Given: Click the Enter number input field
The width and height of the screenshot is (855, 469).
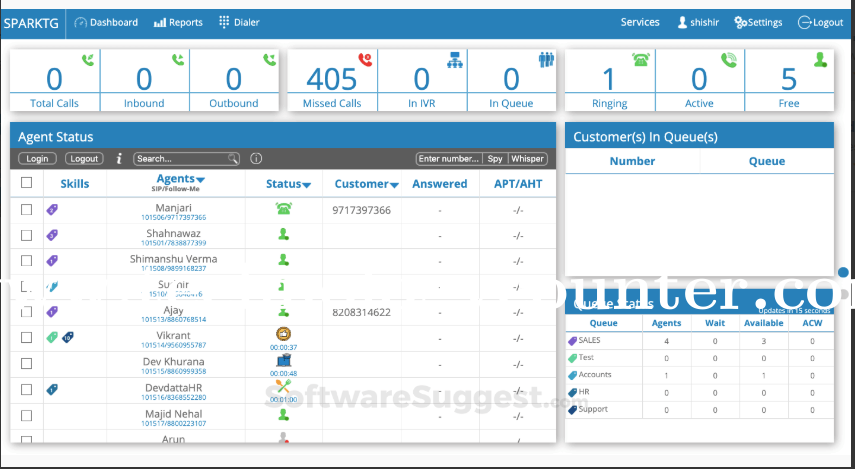Looking at the screenshot, I should pyautogui.click(x=449, y=159).
